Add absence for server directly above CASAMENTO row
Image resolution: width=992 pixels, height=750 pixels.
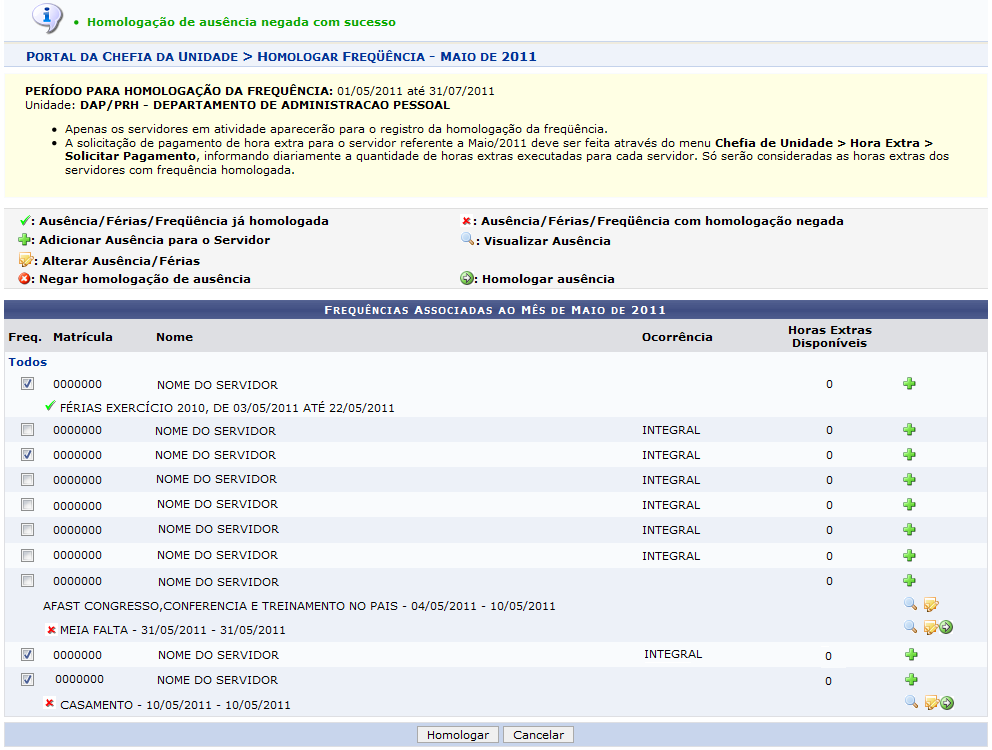point(909,679)
